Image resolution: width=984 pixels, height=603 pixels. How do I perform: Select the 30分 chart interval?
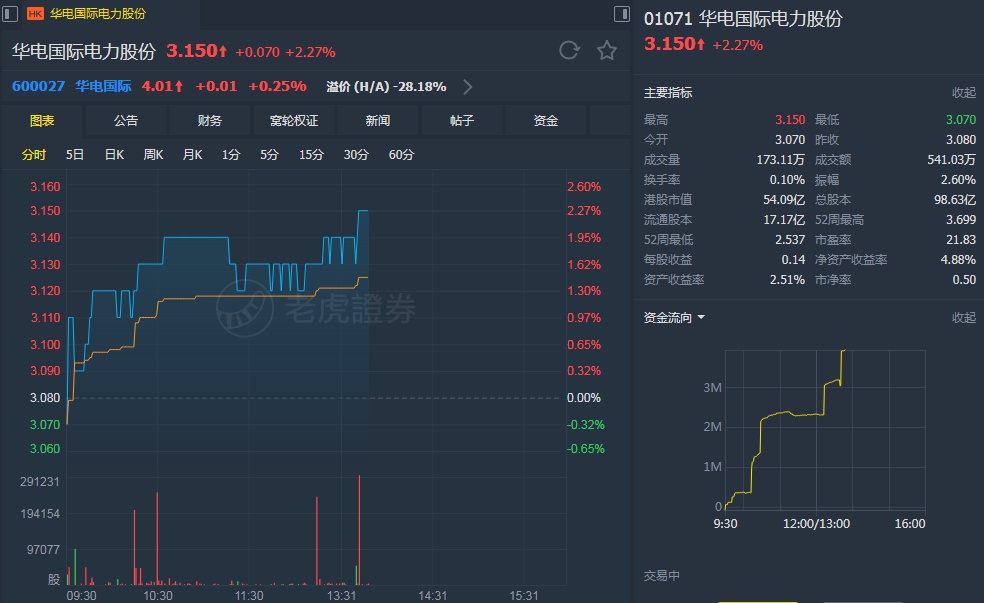356,154
